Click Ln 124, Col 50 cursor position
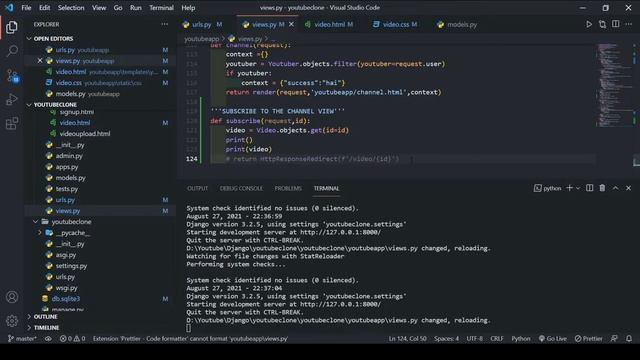Screen dimensions: 640x360 click(x=407, y=338)
